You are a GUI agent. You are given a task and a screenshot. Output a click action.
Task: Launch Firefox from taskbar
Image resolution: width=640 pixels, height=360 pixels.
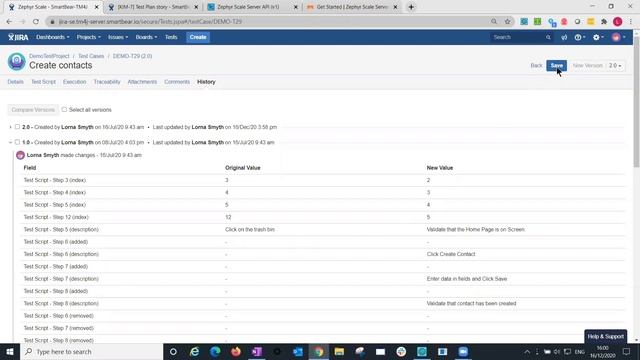236,351
